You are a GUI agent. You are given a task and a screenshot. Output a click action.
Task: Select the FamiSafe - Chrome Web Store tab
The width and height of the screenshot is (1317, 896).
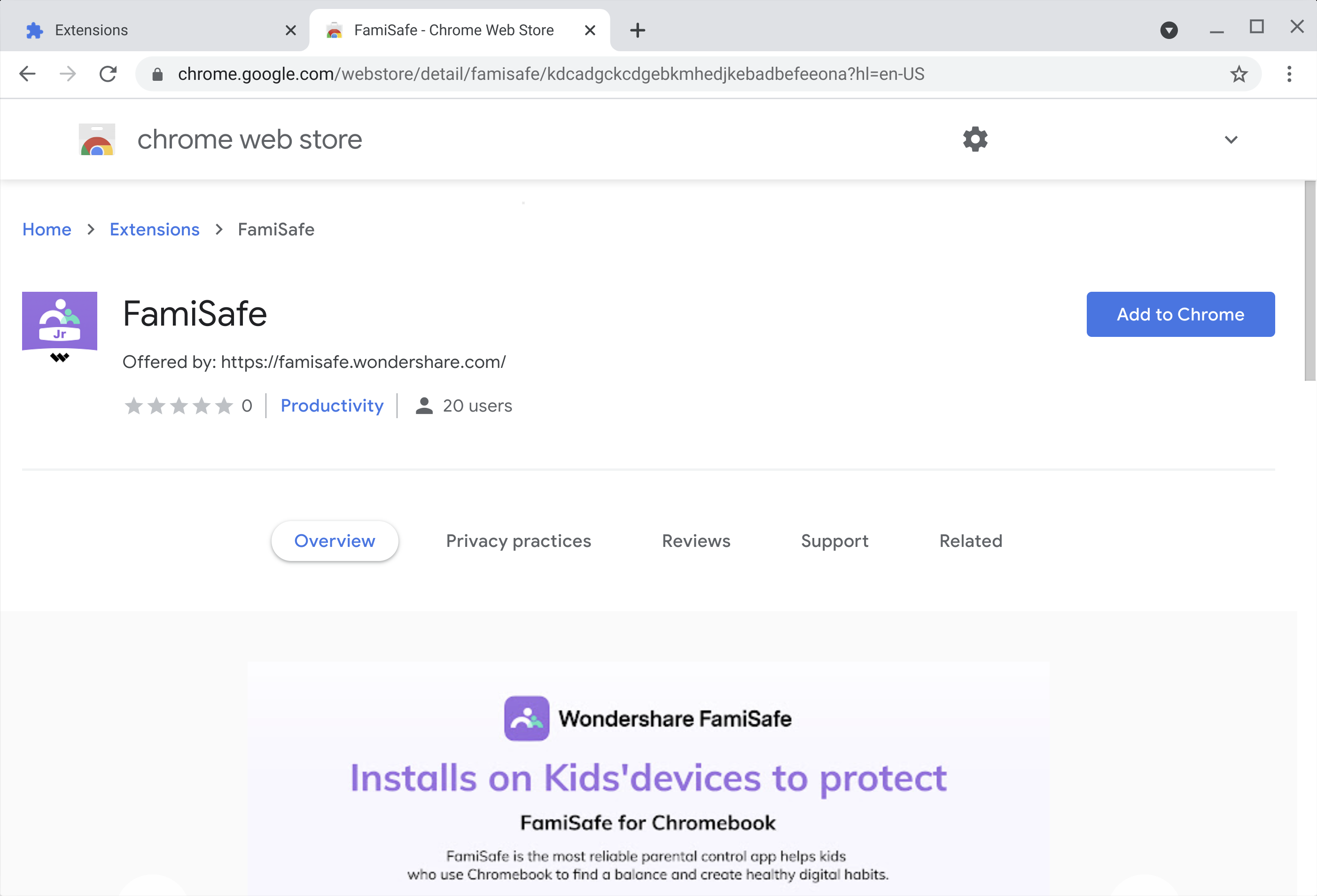[x=460, y=30]
